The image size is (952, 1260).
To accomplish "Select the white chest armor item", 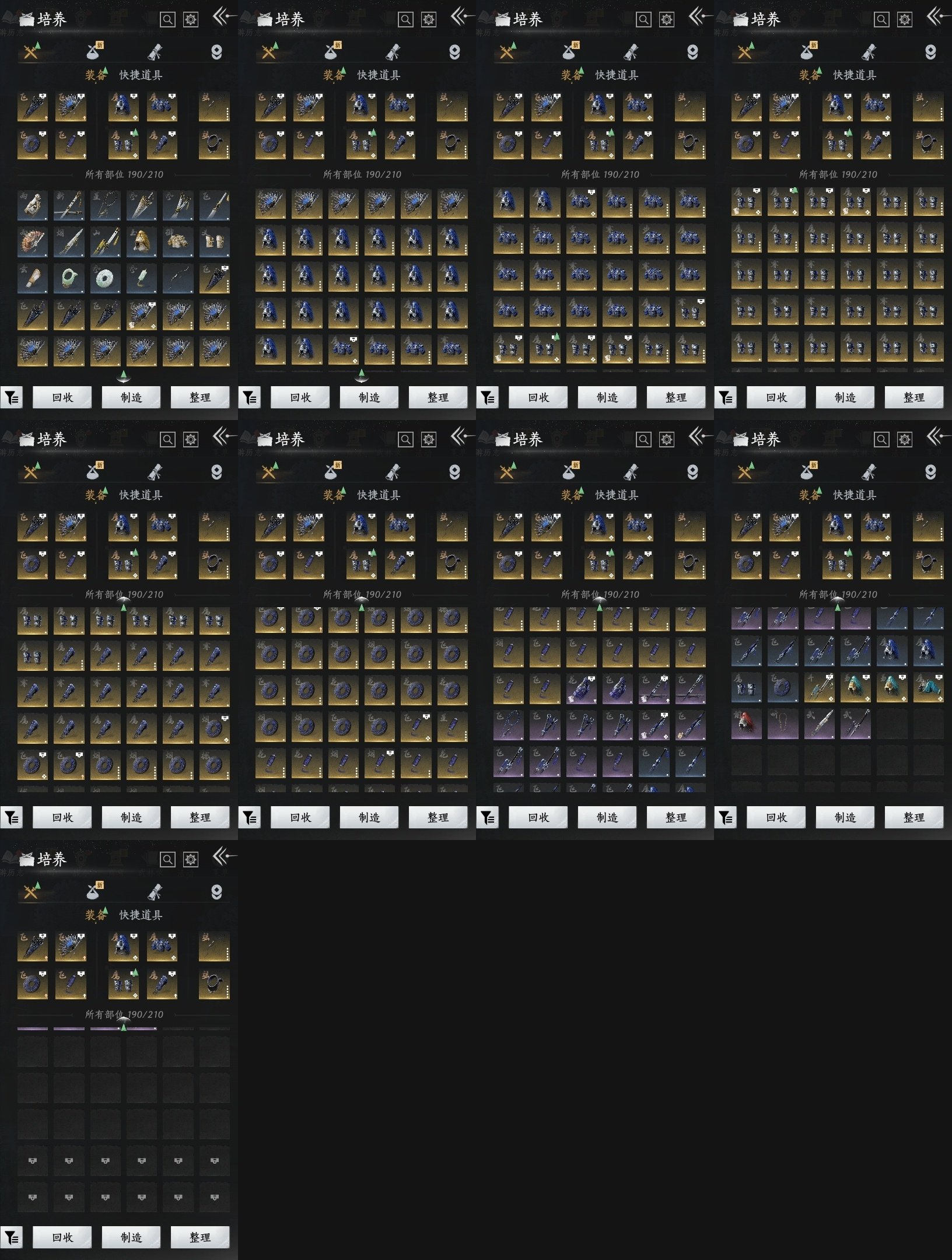I will point(177,242).
